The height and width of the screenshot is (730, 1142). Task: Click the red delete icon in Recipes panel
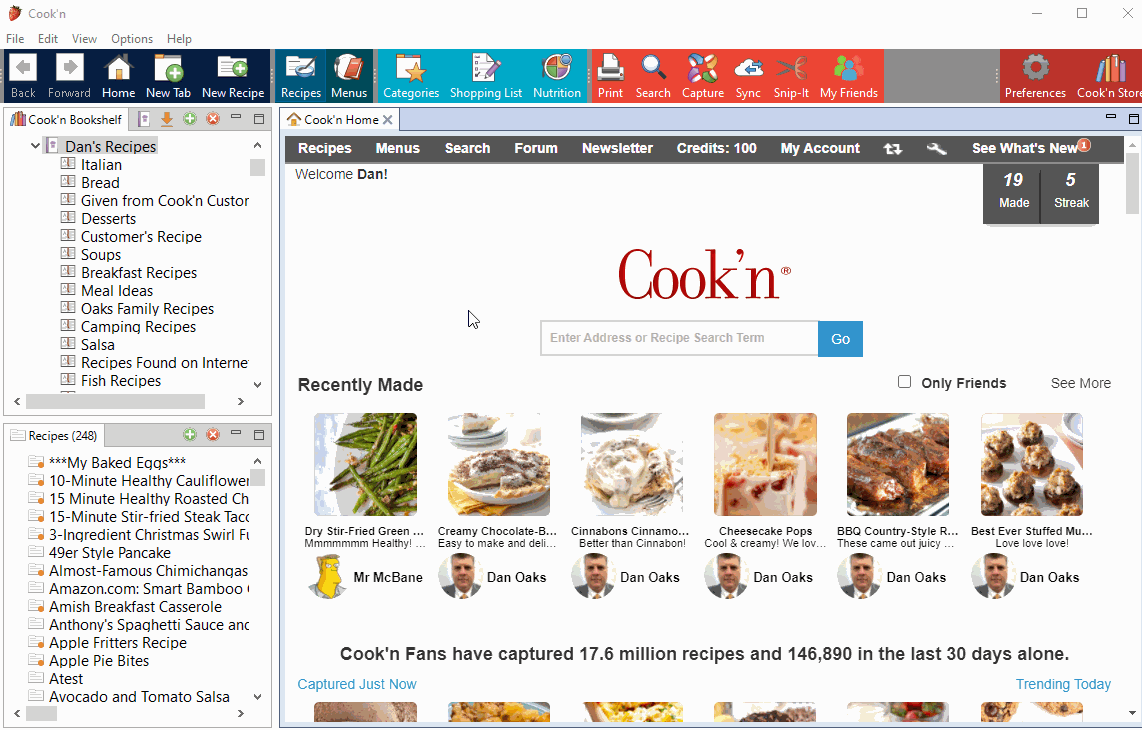[x=213, y=435]
